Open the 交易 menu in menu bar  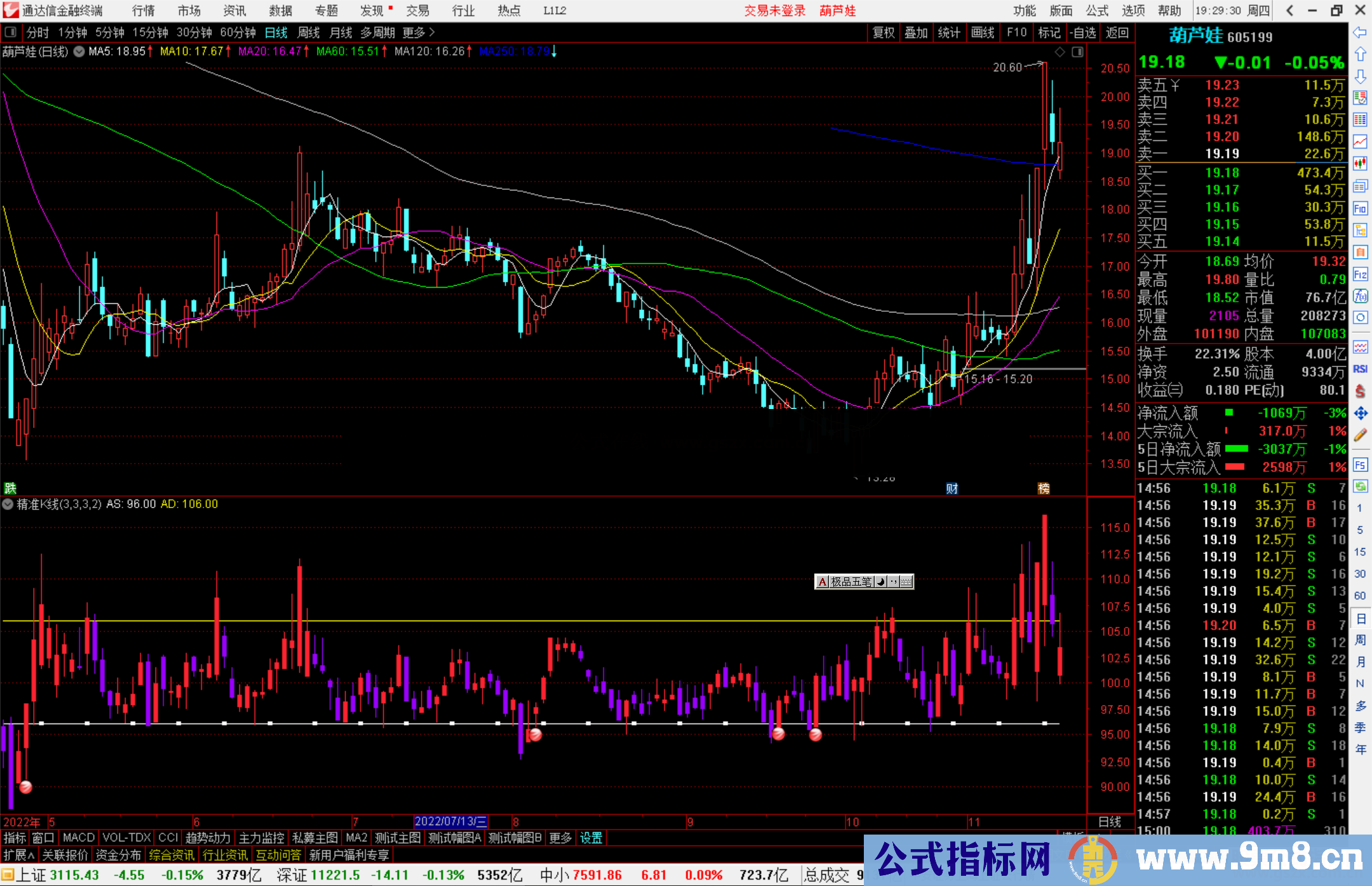click(418, 10)
